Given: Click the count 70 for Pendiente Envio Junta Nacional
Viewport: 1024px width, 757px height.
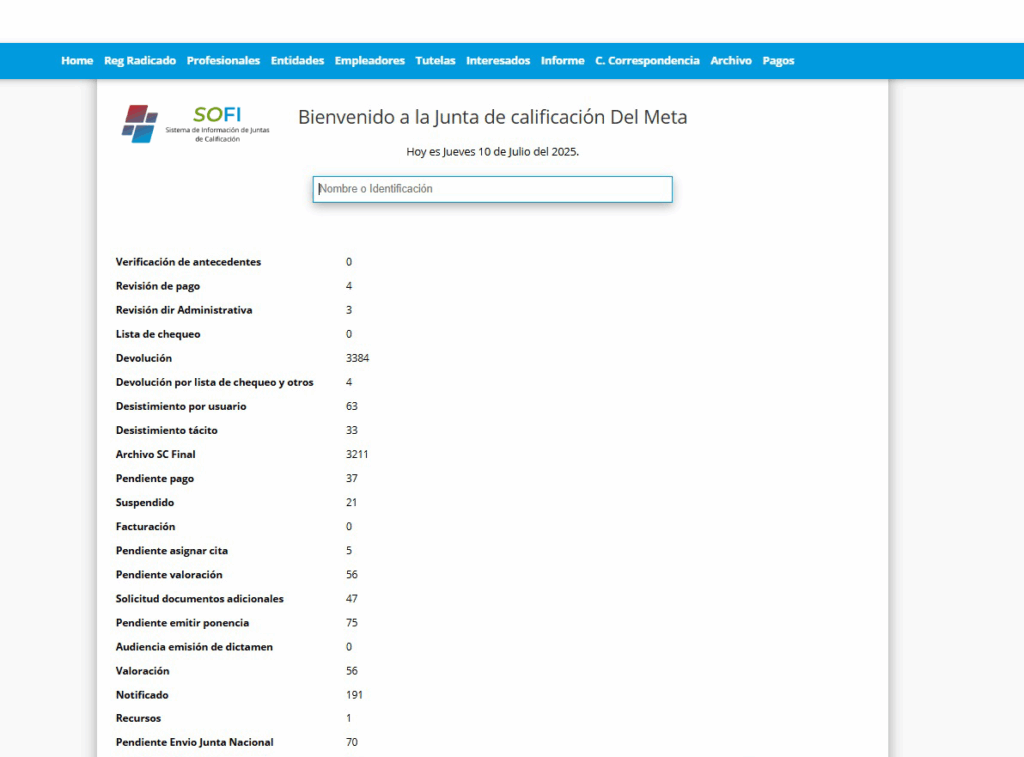Looking at the screenshot, I should coord(351,743).
